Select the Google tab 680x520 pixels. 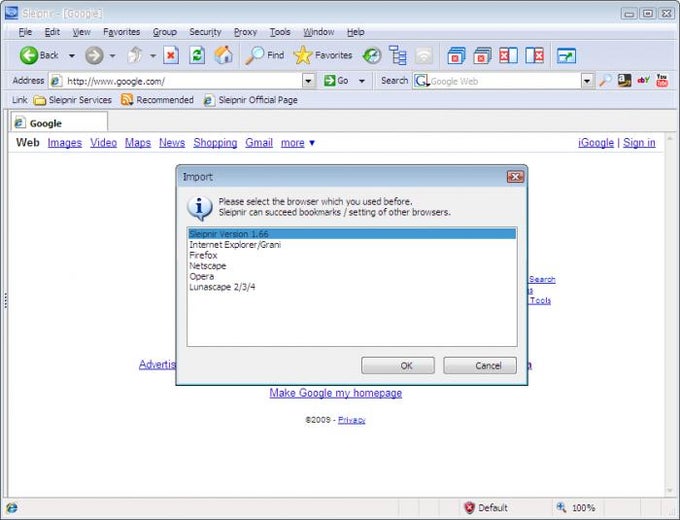[59, 123]
